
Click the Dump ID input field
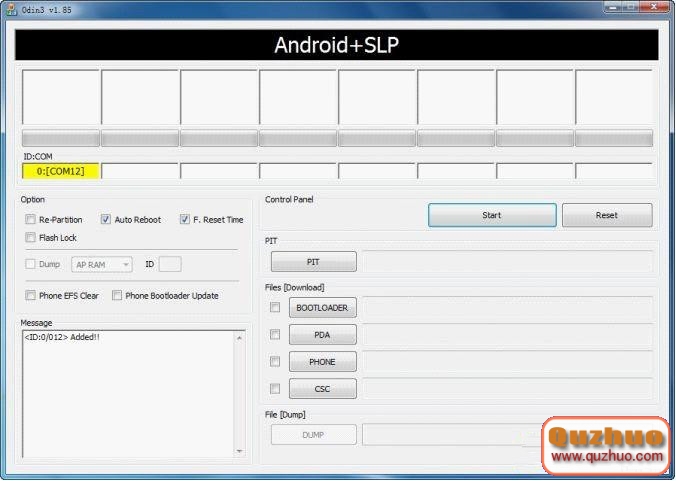tap(170, 264)
